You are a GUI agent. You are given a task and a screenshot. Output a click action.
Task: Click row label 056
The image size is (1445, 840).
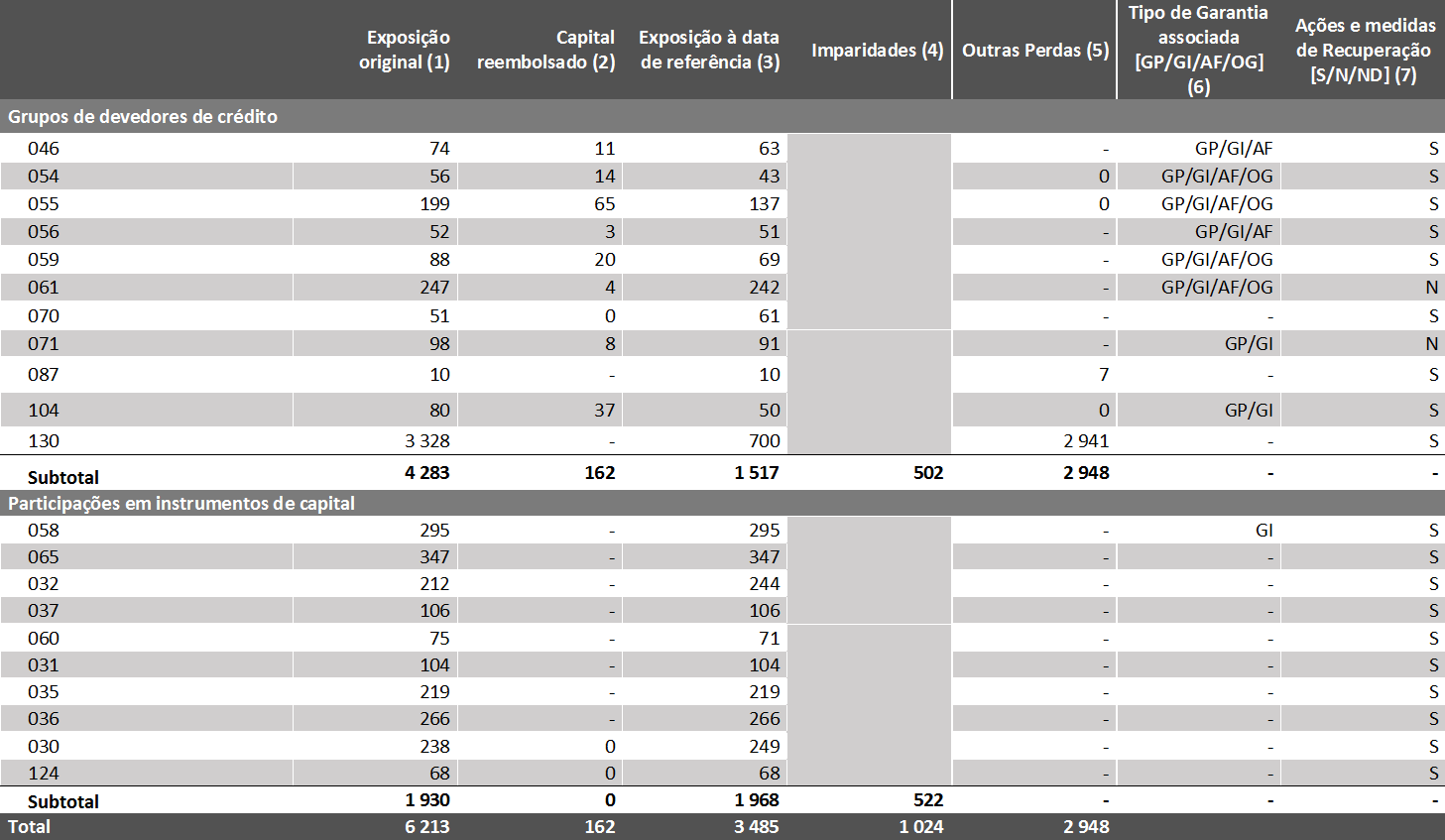pyautogui.click(x=44, y=231)
